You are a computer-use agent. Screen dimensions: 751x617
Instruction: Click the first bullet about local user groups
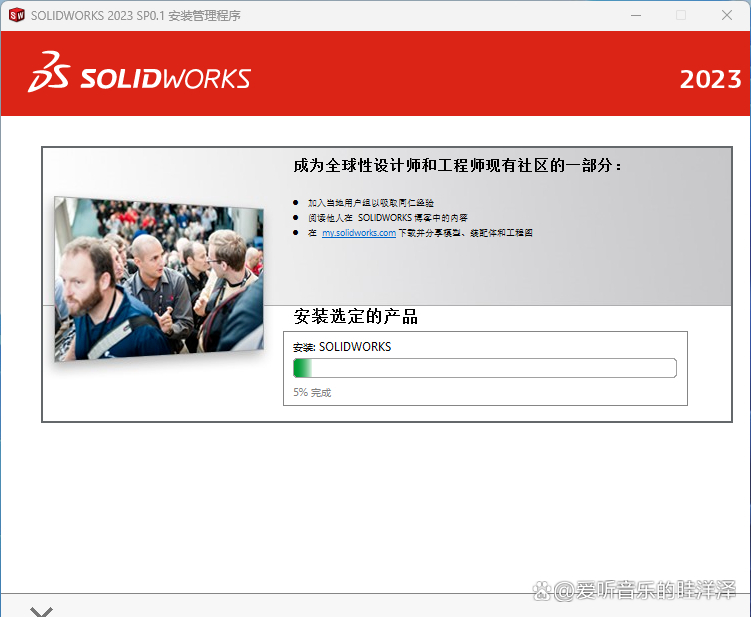point(370,203)
